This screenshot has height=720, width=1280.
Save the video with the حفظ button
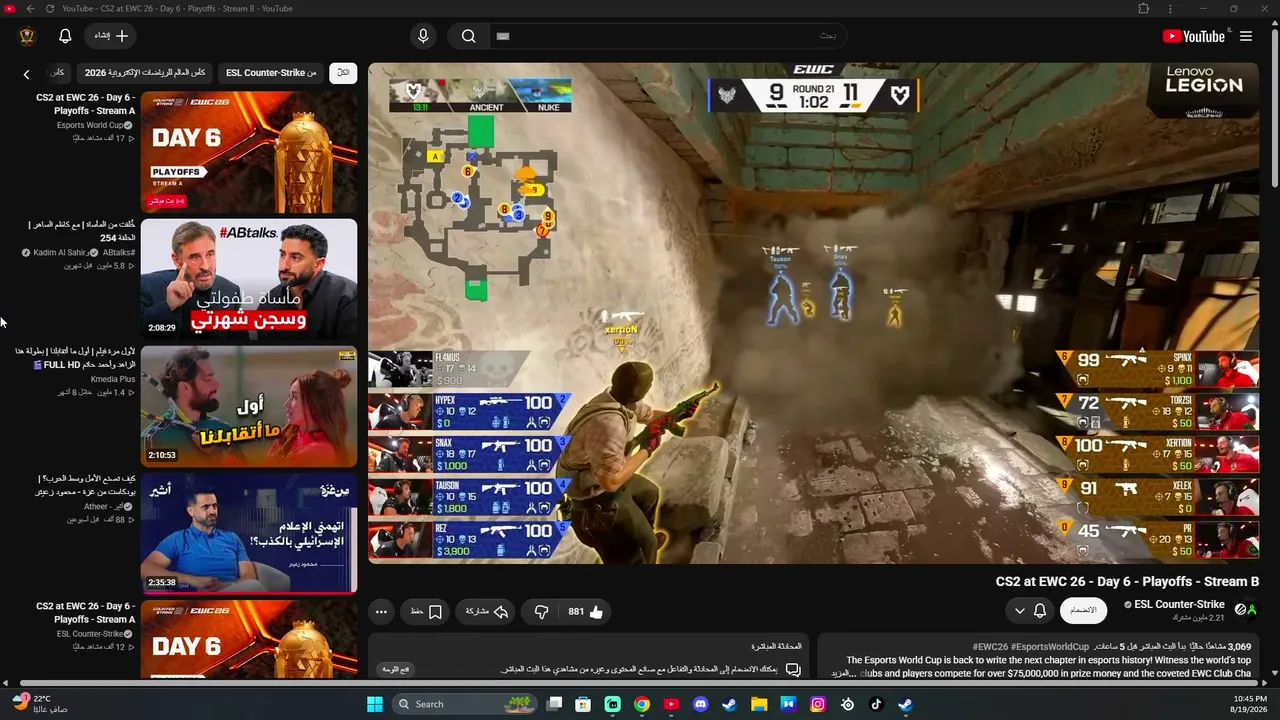pyautogui.click(x=426, y=611)
